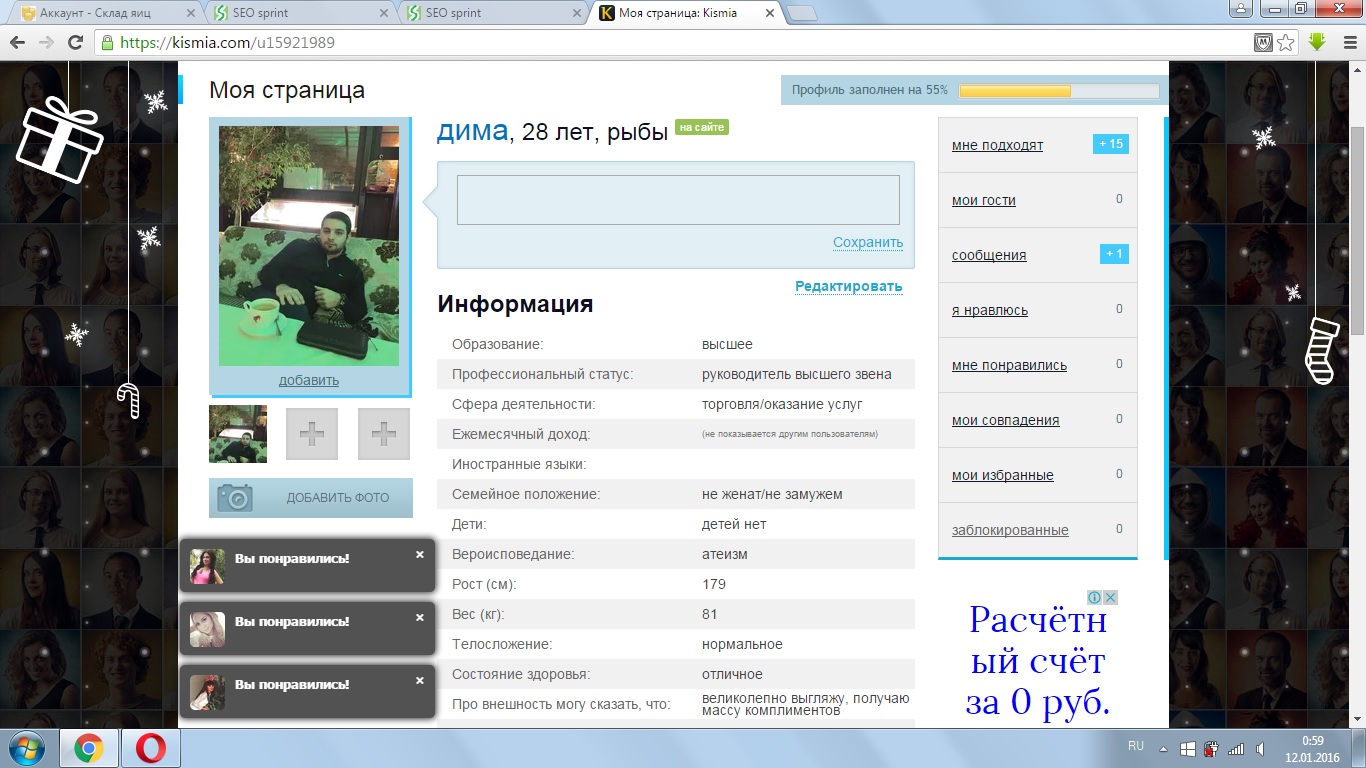Click the avatar in the topmost notification
Image resolution: width=1366 pixels, height=768 pixels.
coord(207,567)
